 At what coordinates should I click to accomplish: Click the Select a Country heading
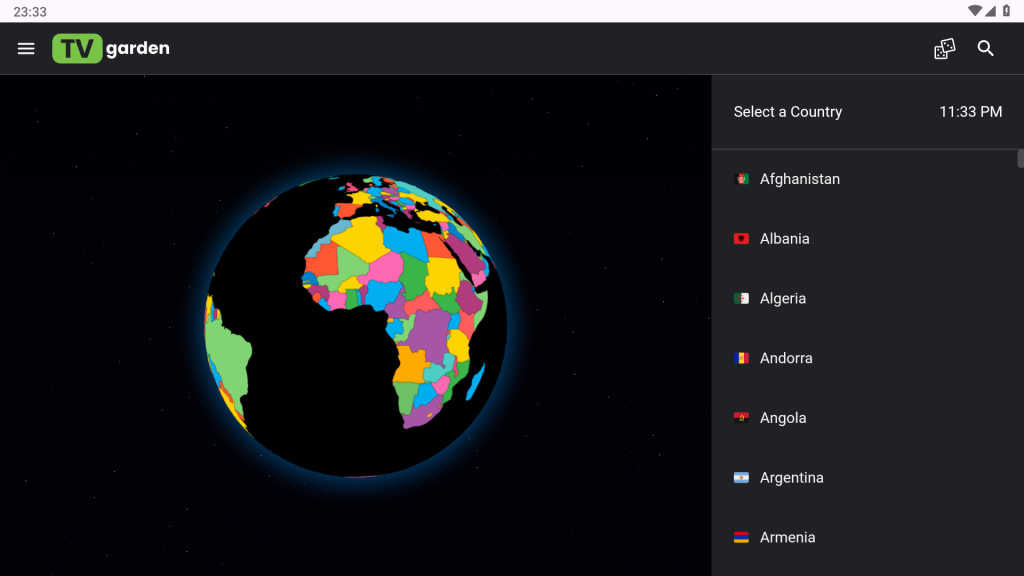788,112
